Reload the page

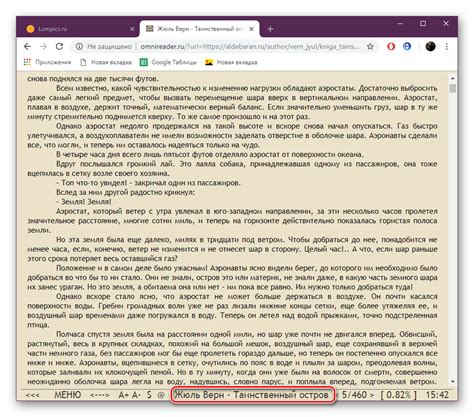(x=59, y=46)
